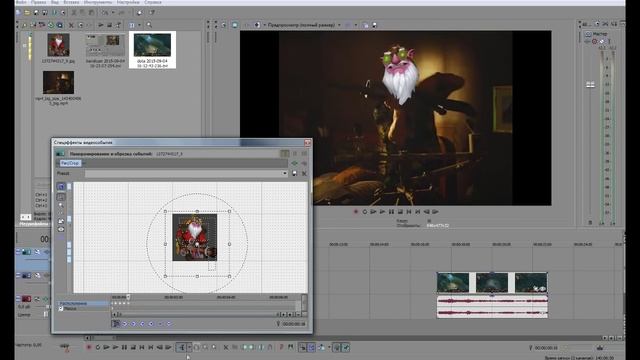
Task: Go to previous keyframe in Pan/Crop
Action: 133,324
